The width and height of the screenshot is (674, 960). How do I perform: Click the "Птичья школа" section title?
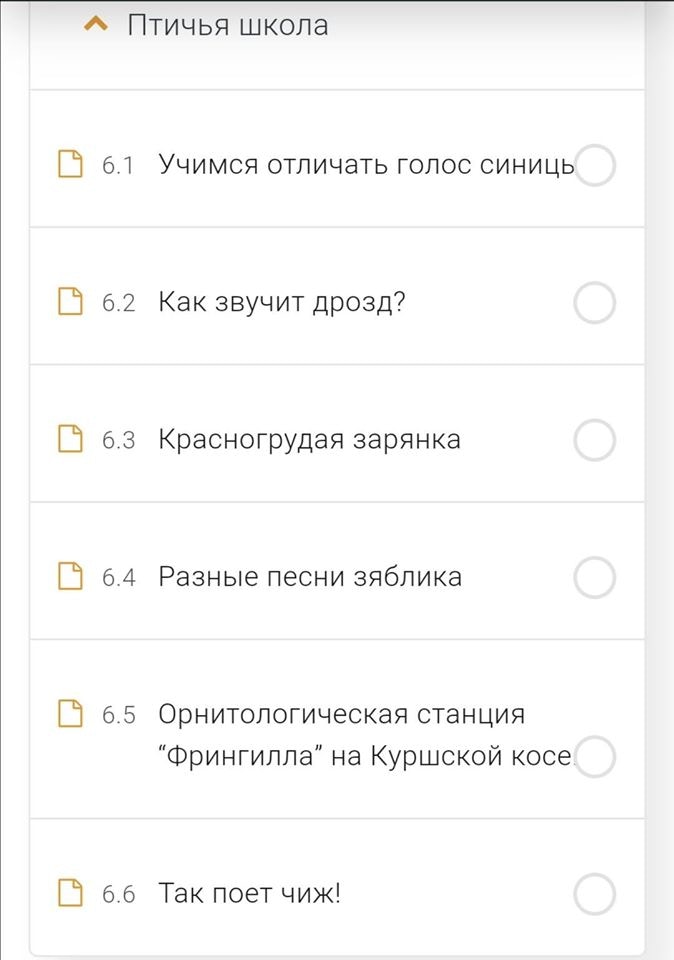point(228,25)
